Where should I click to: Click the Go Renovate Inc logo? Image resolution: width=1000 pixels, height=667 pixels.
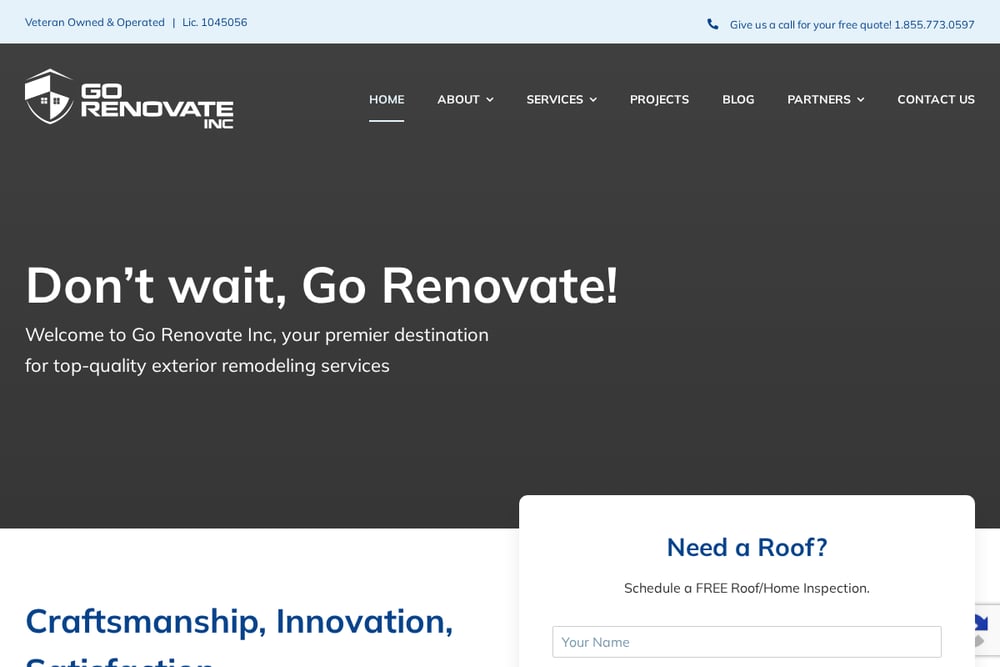tap(129, 98)
